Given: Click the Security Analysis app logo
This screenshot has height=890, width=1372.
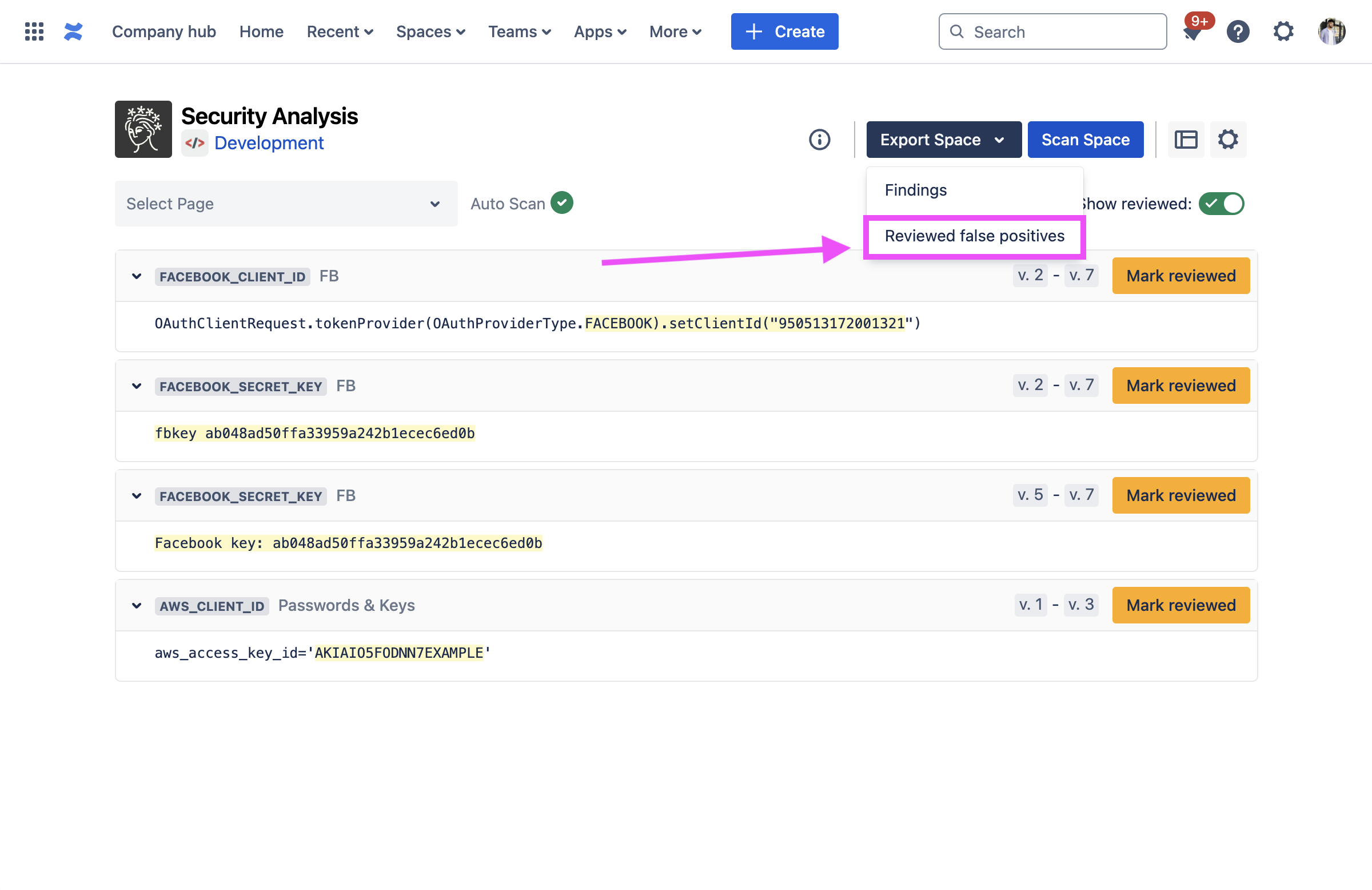Looking at the screenshot, I should [x=143, y=129].
